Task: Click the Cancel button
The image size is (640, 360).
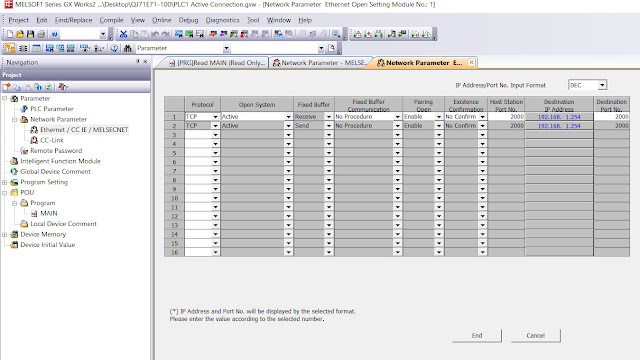Action: point(536,336)
